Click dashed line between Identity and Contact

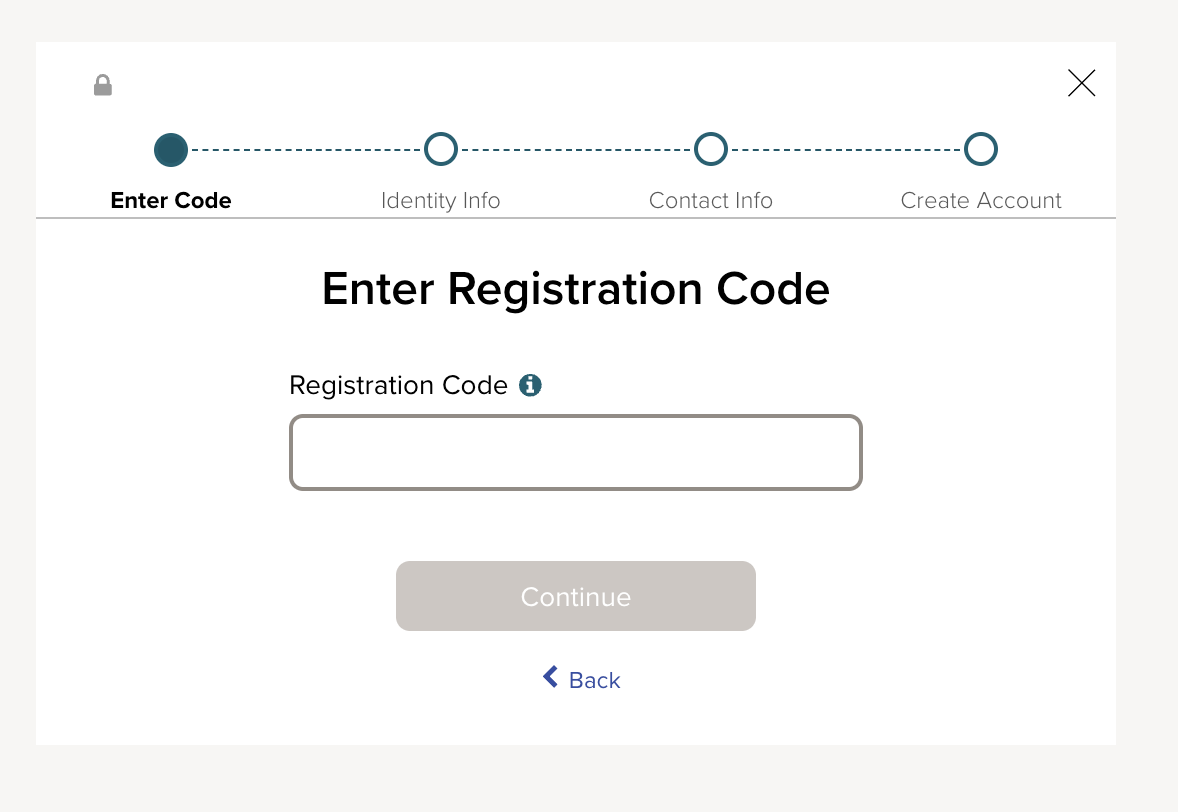pos(576,149)
